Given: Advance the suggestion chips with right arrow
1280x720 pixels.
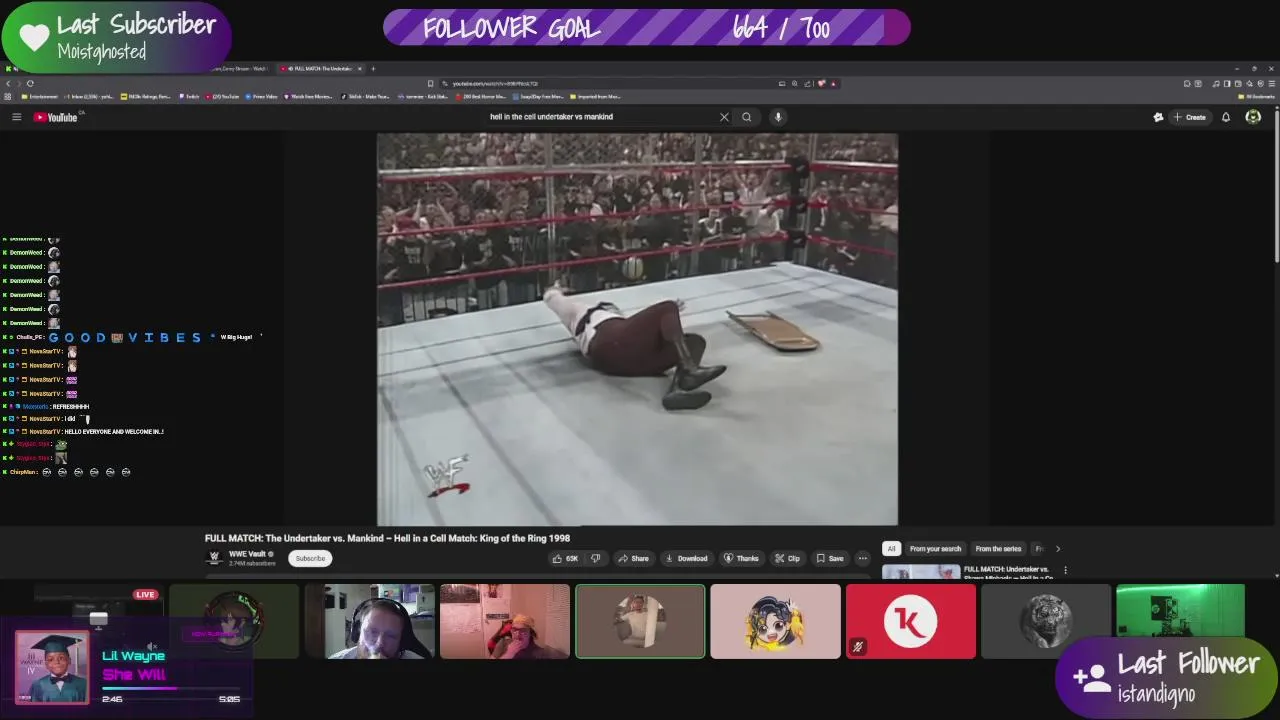Looking at the screenshot, I should point(1058,548).
